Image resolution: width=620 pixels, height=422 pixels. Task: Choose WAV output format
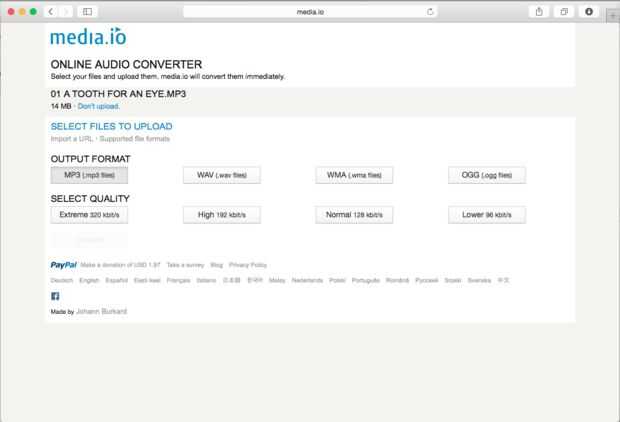tap(222, 175)
